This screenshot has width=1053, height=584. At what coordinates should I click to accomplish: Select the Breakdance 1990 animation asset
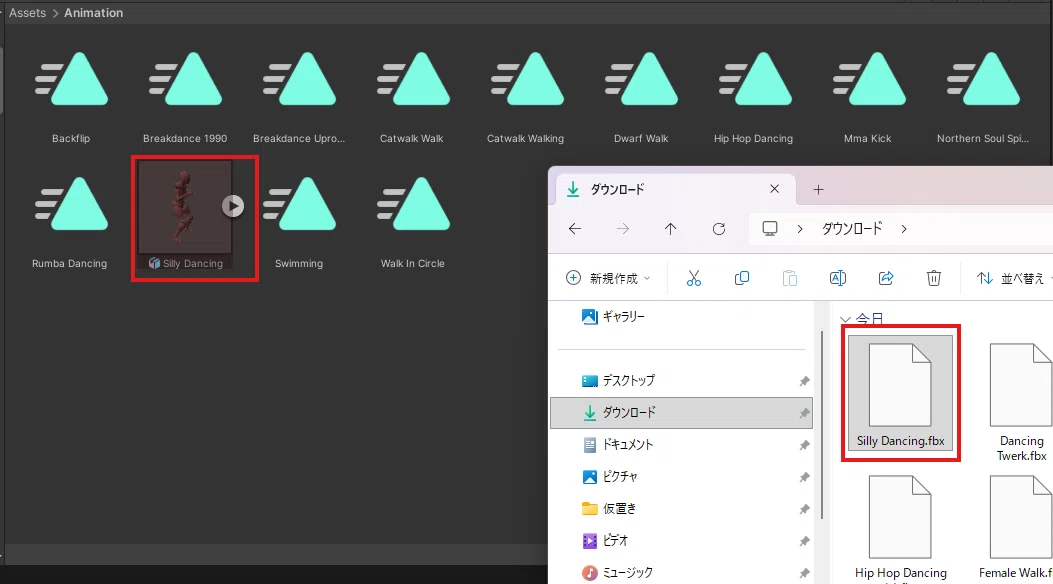coord(185,94)
